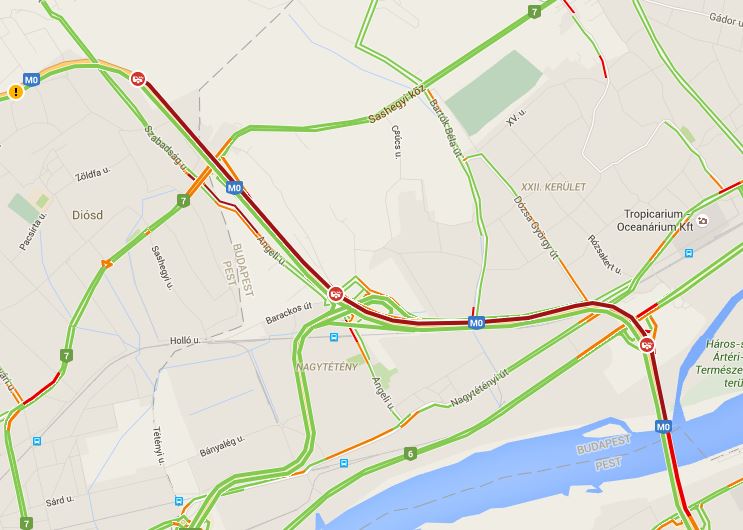Select the XXII. KERÜLET district label
The height and width of the screenshot is (530, 743).
tap(553, 187)
